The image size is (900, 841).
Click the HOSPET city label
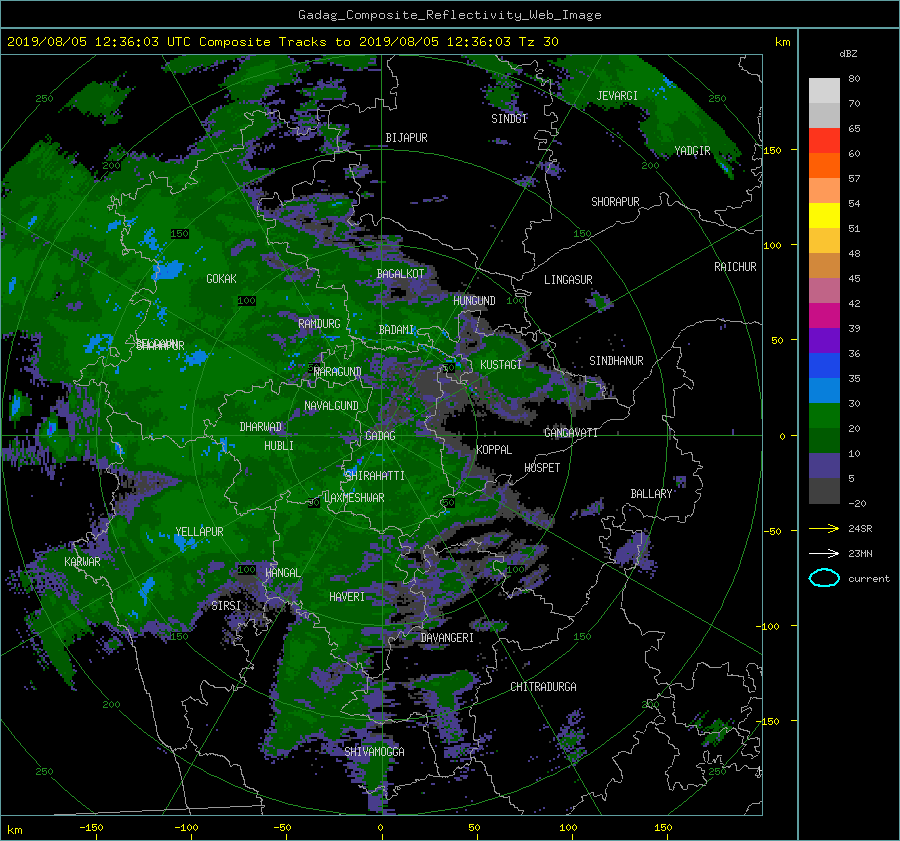point(542,468)
